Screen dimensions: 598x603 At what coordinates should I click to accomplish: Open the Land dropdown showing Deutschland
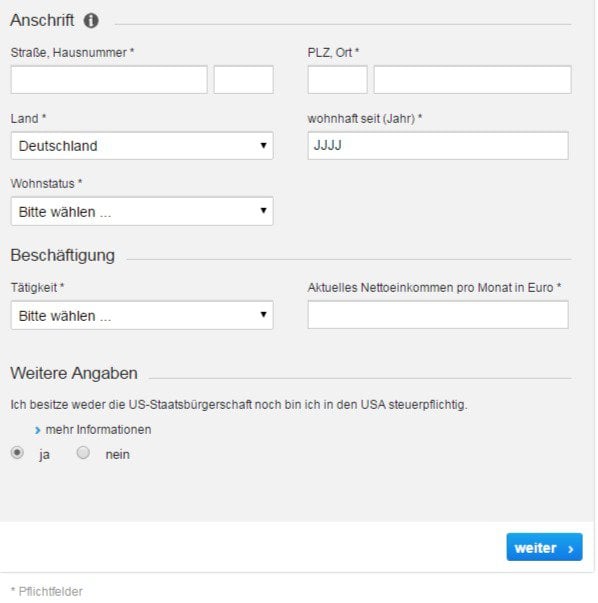pos(142,146)
